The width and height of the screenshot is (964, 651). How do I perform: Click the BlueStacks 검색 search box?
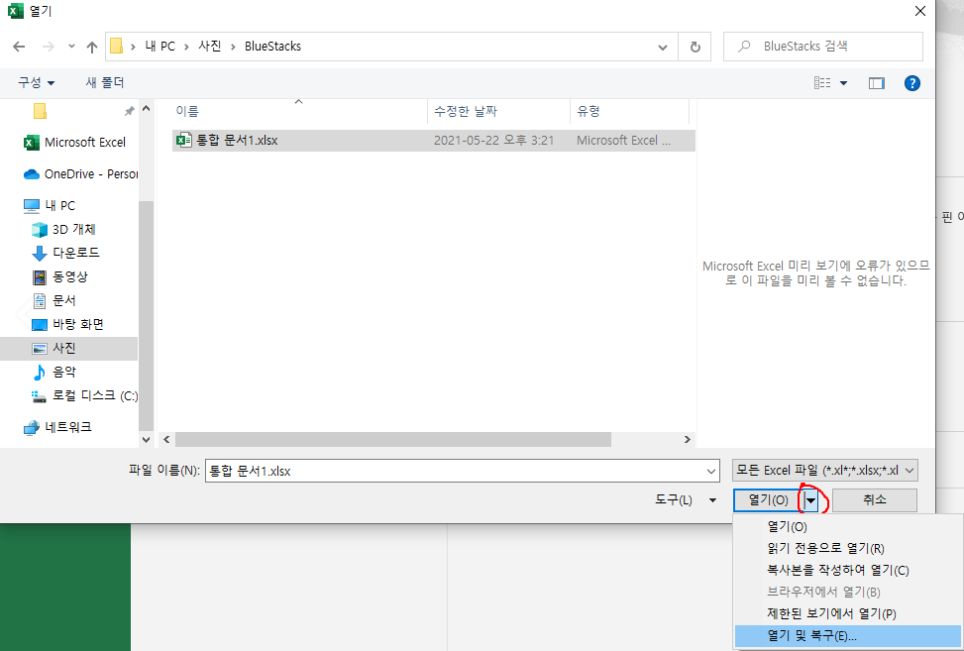[823, 46]
